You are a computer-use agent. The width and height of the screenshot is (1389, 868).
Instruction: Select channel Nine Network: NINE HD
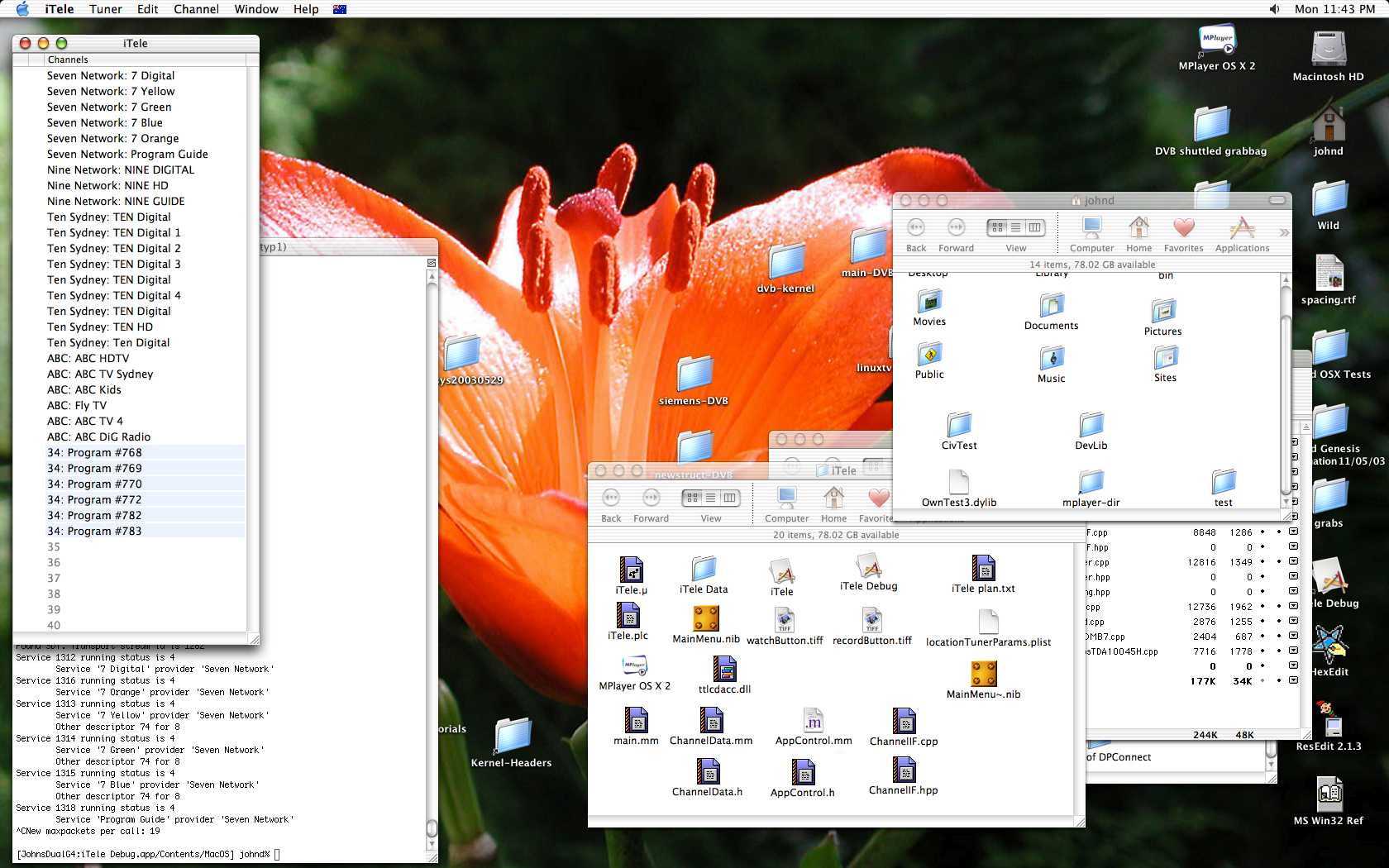pos(107,186)
